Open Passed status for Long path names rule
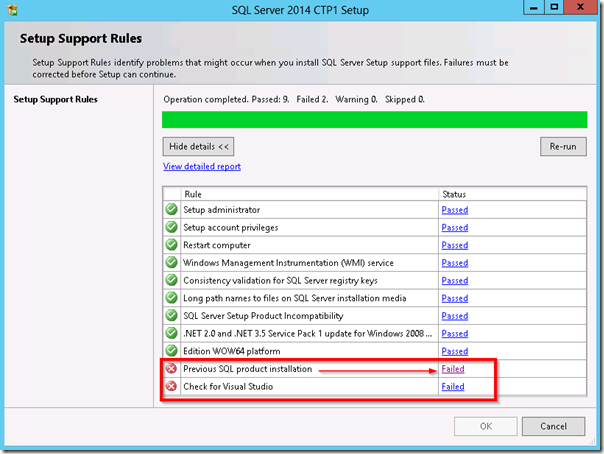Viewport: 604px width, 454px height. tap(455, 298)
